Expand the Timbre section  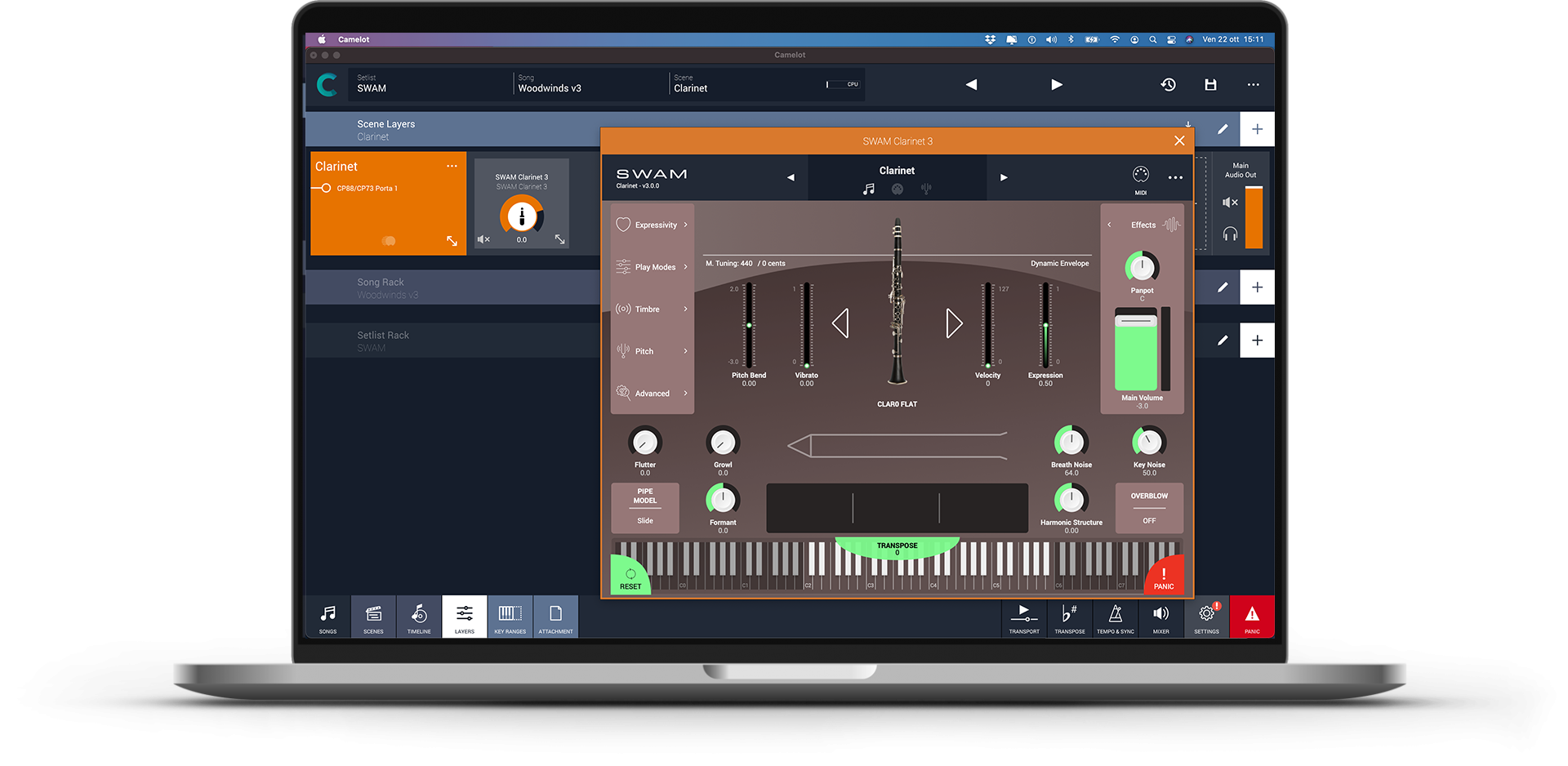652,309
